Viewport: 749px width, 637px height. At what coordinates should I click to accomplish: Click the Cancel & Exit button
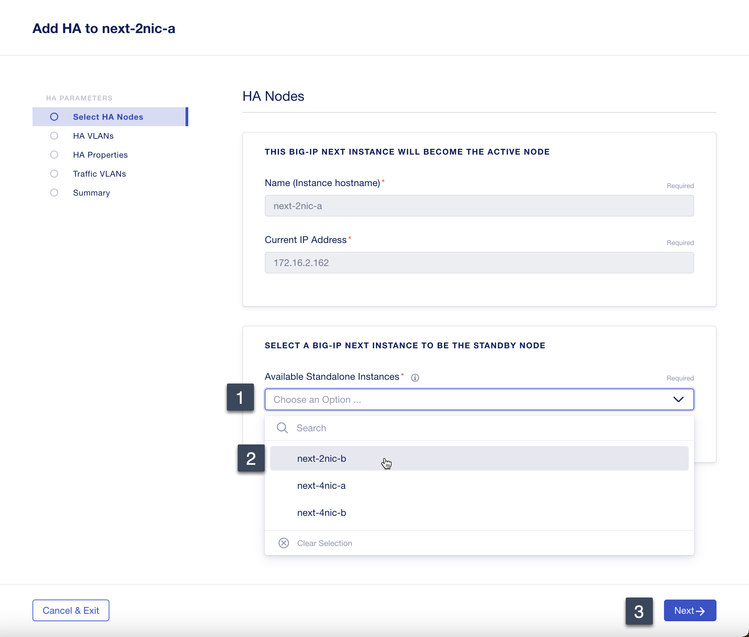point(71,611)
